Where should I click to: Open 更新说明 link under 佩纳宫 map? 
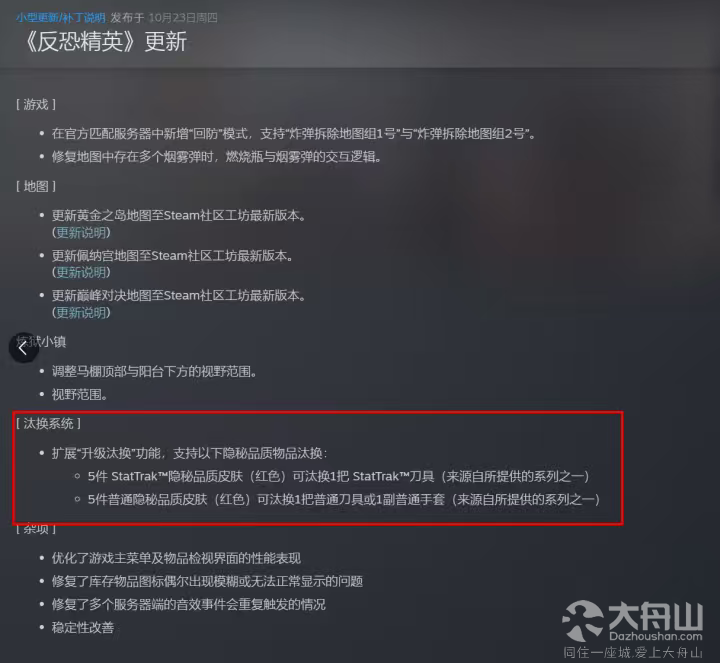83,272
